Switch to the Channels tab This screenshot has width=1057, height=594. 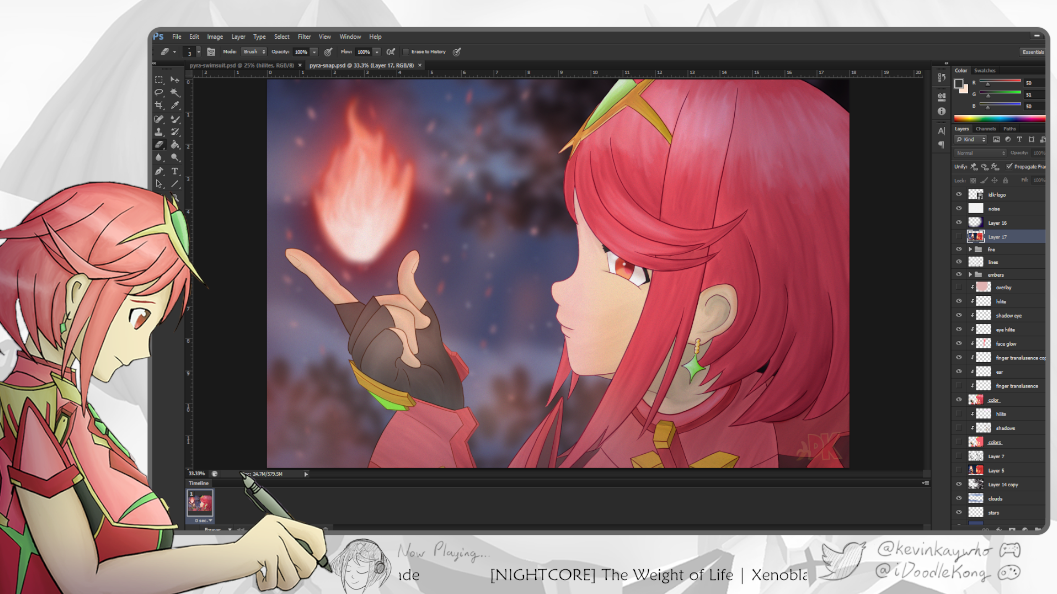click(985, 129)
